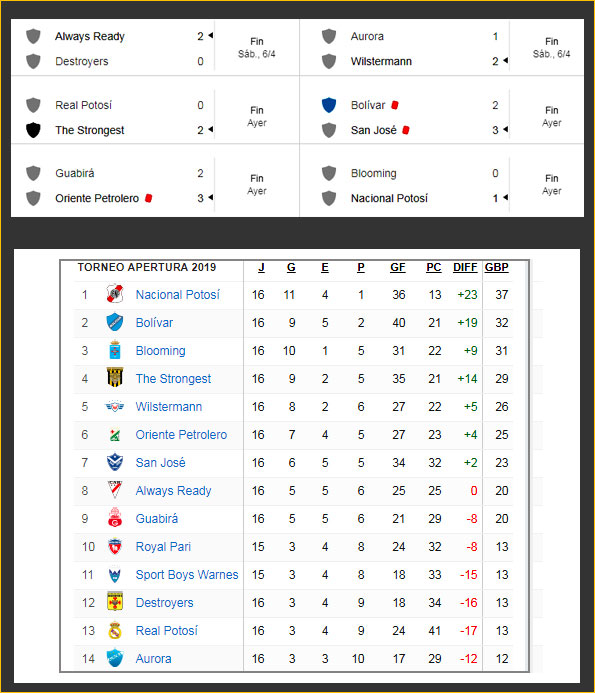Click The Strongest striped crest in table

(115, 378)
